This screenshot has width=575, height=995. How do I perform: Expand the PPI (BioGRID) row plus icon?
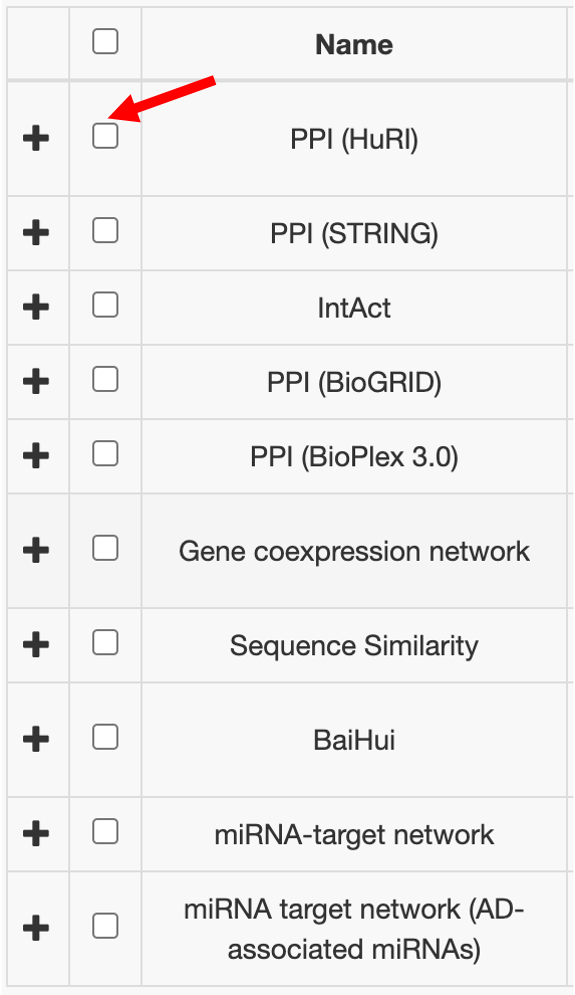coord(36,381)
